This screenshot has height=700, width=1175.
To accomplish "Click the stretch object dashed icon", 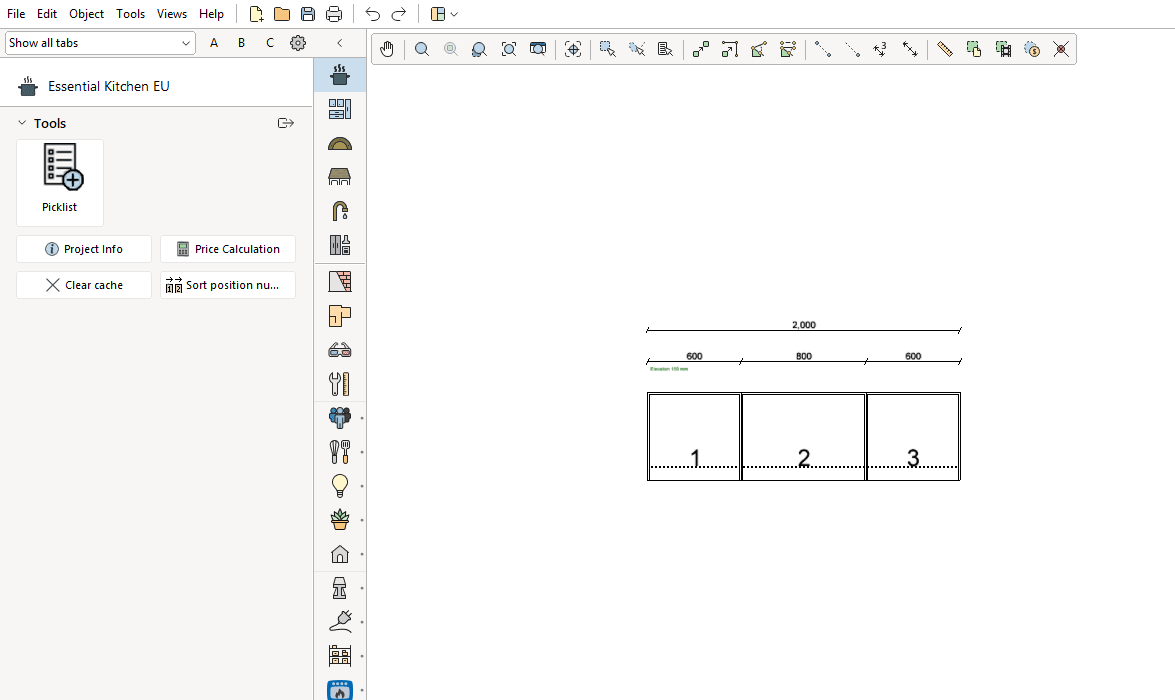I will [788, 49].
